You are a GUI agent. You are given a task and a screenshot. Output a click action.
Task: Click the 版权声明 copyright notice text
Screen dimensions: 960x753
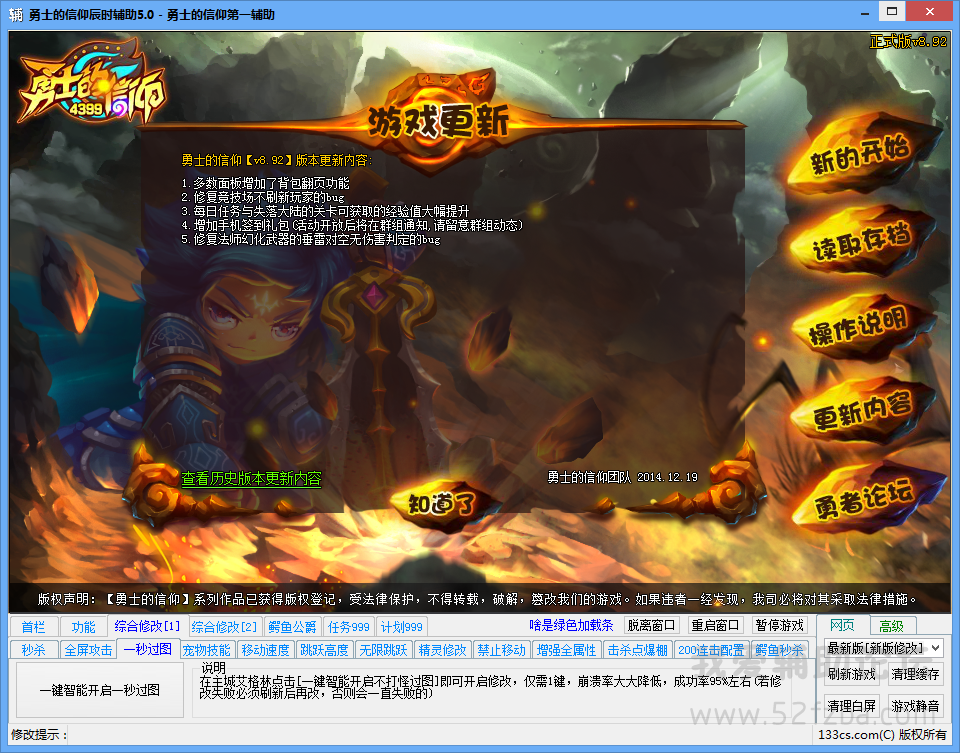pos(478,599)
